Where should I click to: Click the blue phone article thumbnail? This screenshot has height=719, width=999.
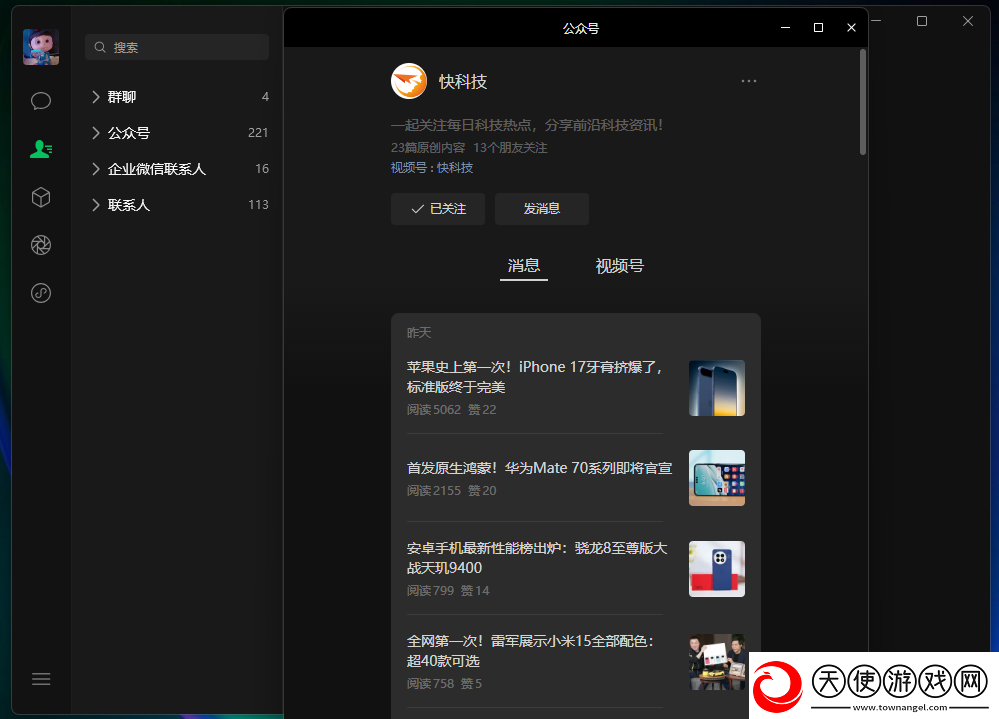click(717, 569)
